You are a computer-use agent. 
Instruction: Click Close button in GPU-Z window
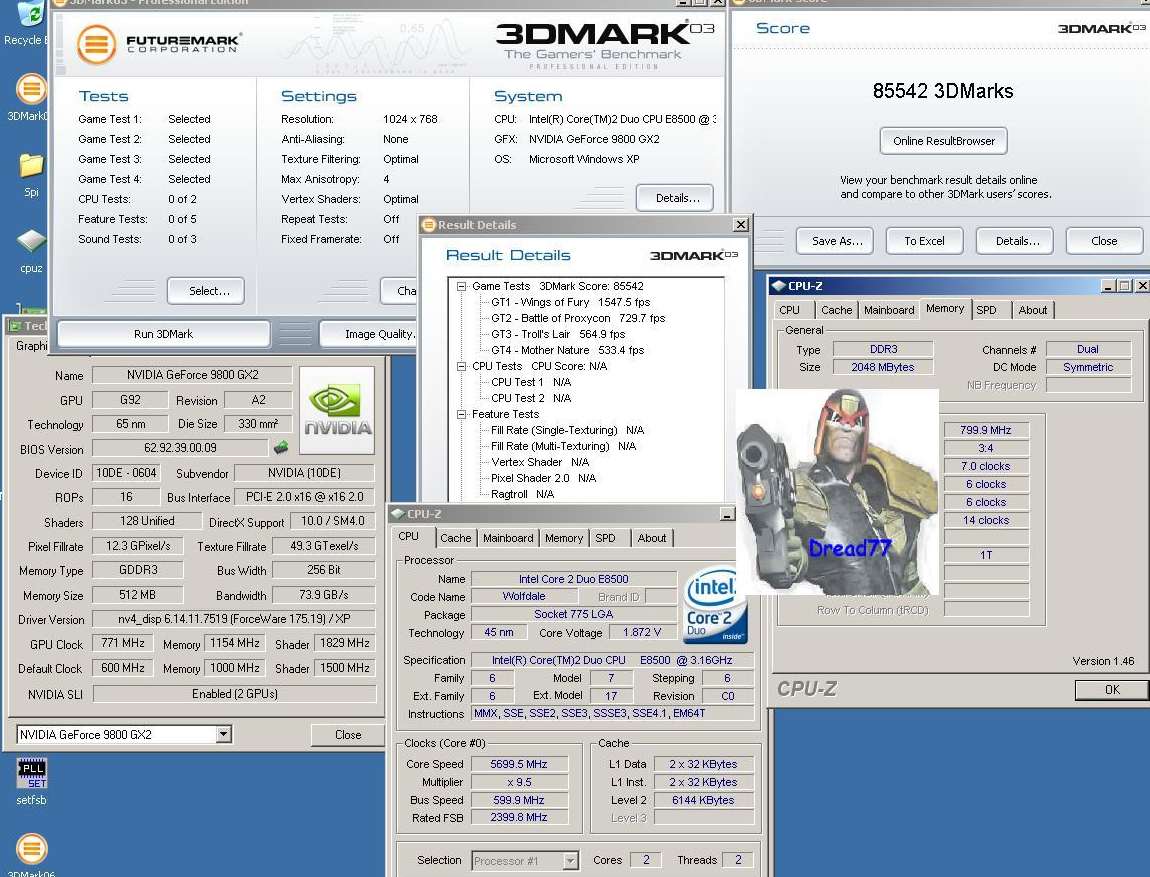click(348, 735)
